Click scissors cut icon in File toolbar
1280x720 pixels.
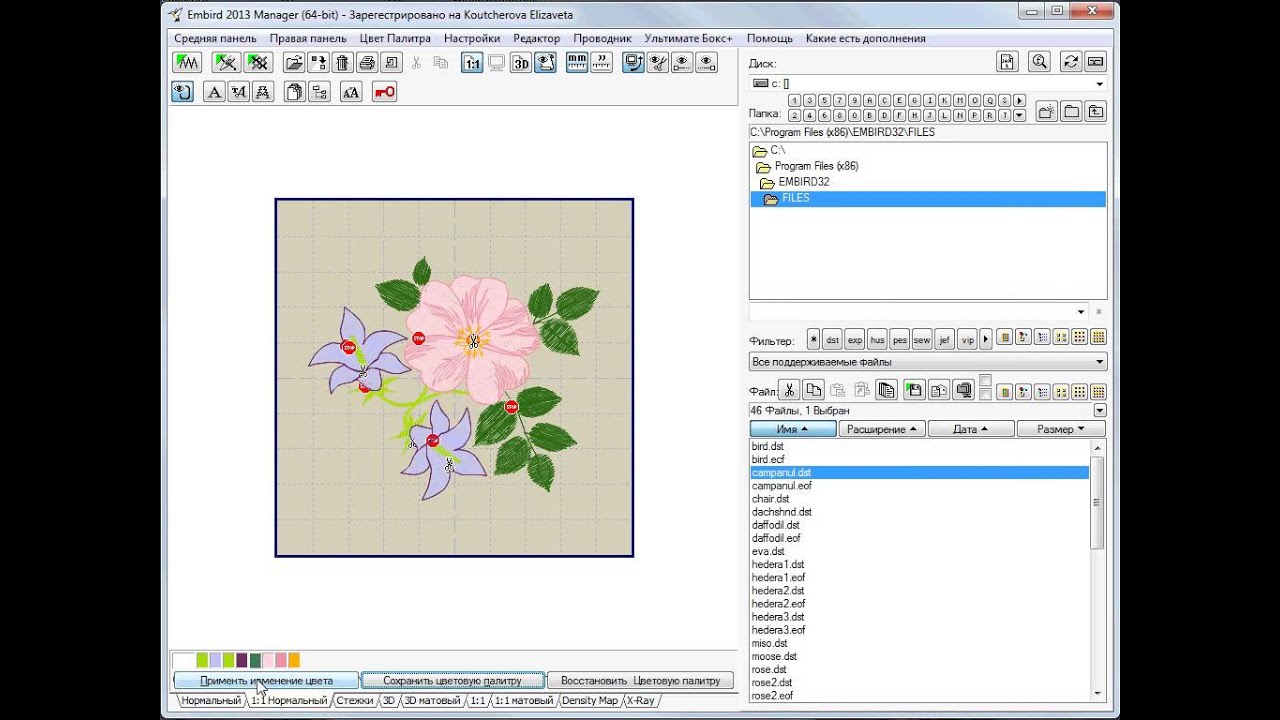789,390
